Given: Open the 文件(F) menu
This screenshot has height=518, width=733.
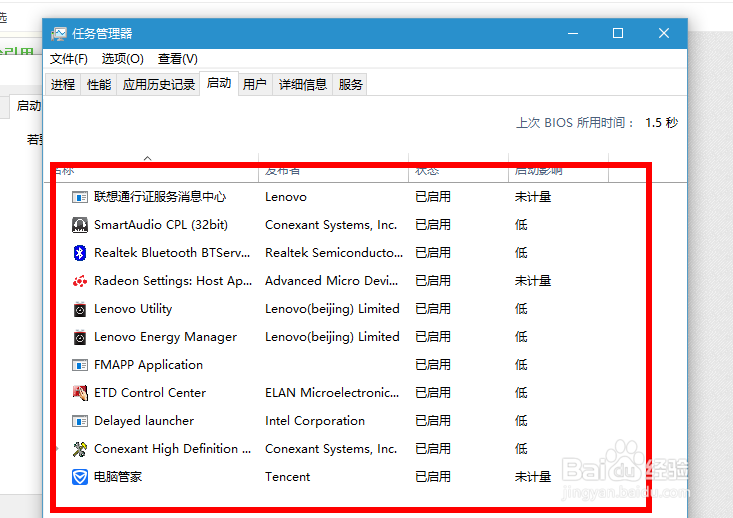Looking at the screenshot, I should coord(69,59).
